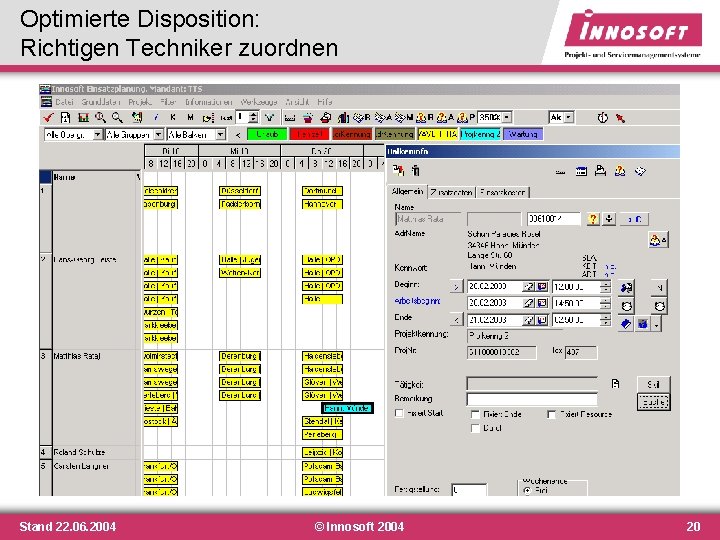Click the first icon in Balkeninfo toolbar
720x540 pixels.
(x=399, y=171)
